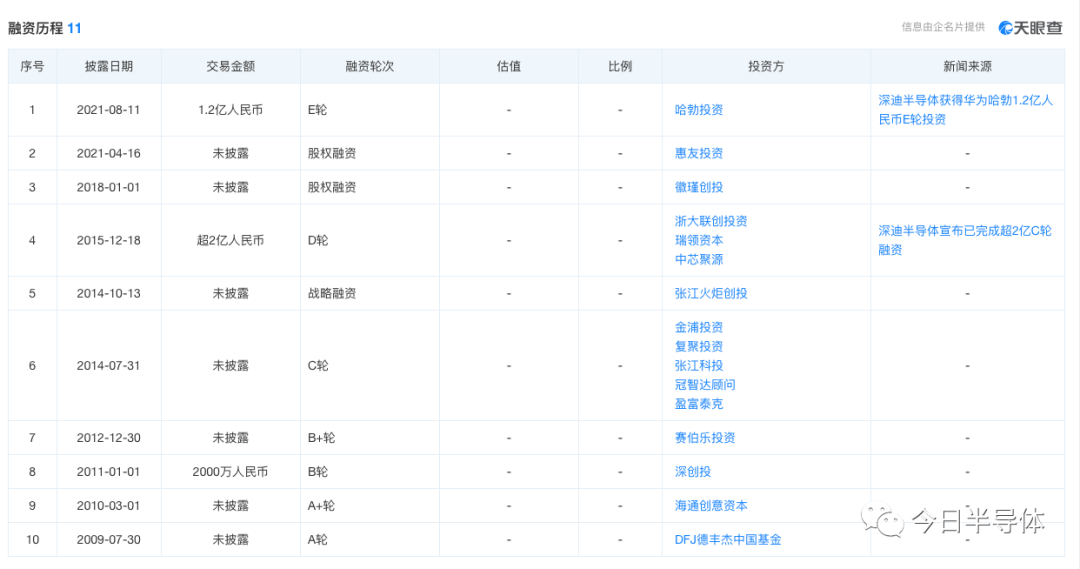The image size is (1080, 569).
Task: Select date cell 2014-10-13
Action: [x=108, y=293]
